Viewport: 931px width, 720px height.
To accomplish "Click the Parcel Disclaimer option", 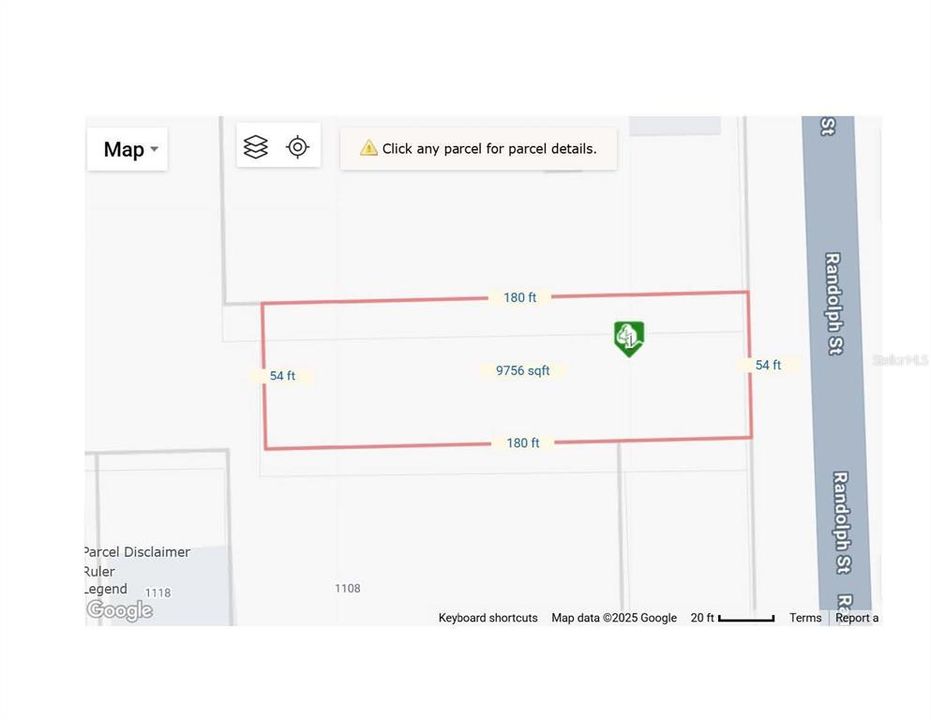I will coord(136,551).
